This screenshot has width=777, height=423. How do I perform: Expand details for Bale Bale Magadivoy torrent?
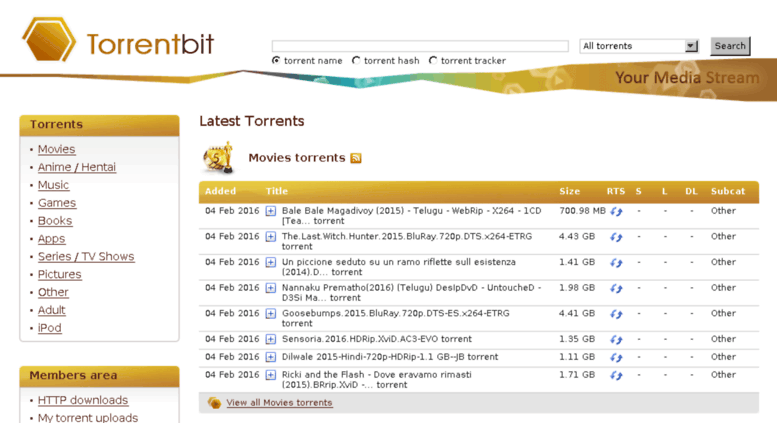coord(271,211)
